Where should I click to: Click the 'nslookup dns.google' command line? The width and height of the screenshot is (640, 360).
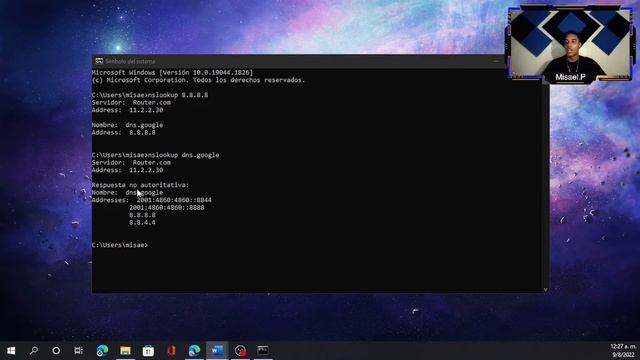pyautogui.click(x=156, y=155)
